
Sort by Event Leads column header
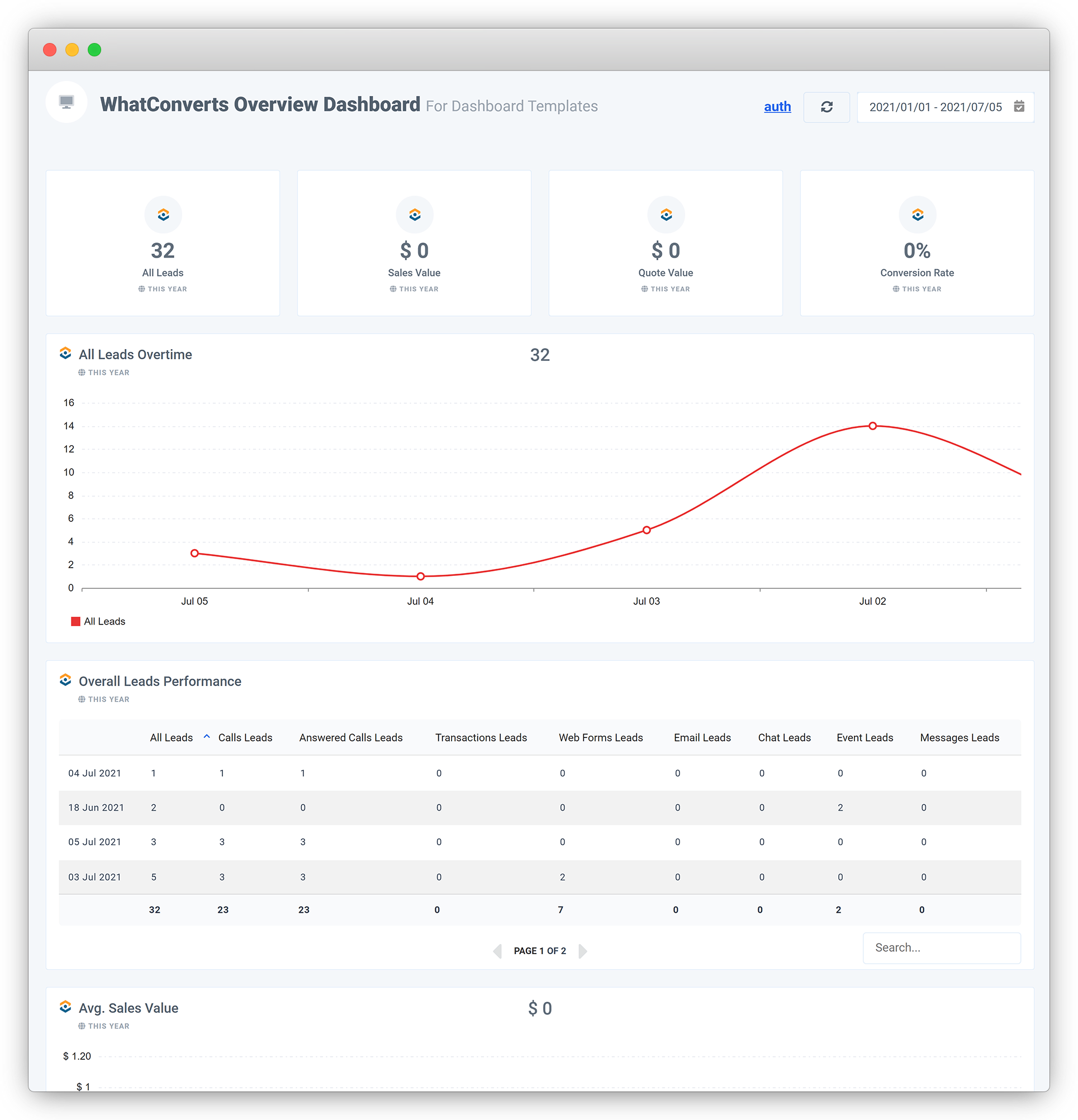(865, 738)
